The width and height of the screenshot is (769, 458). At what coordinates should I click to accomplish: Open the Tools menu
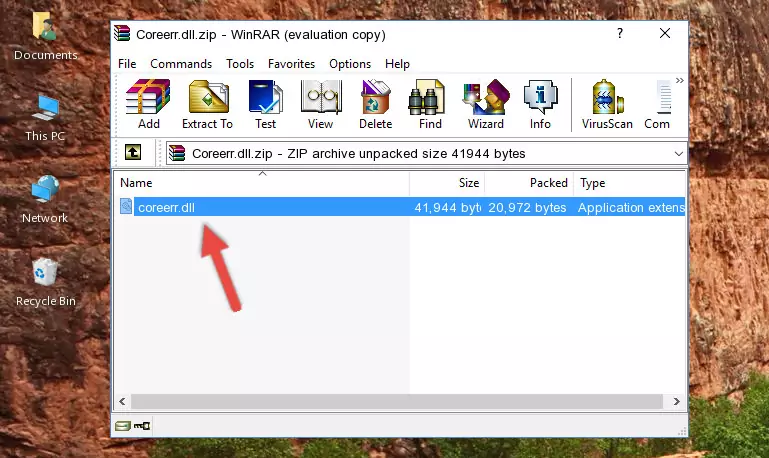point(240,64)
